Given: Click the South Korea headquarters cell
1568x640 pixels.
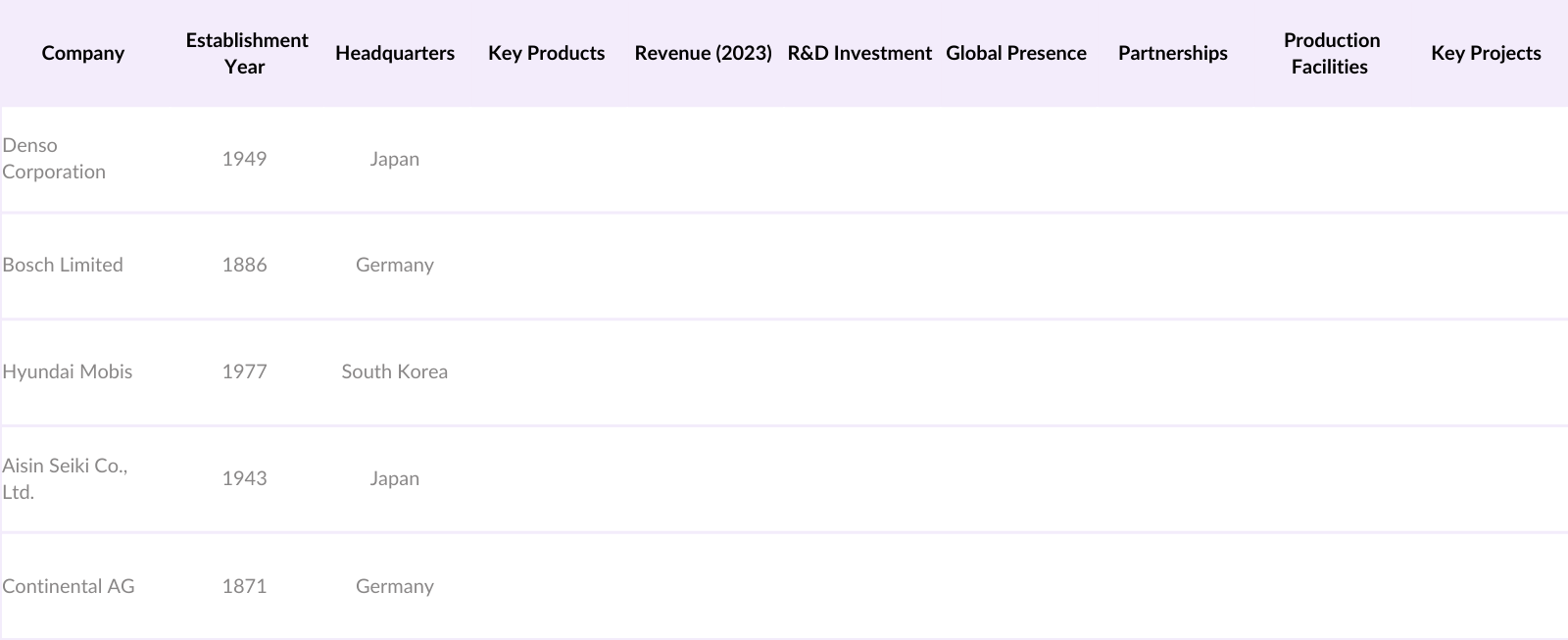Looking at the screenshot, I should pos(395,371).
